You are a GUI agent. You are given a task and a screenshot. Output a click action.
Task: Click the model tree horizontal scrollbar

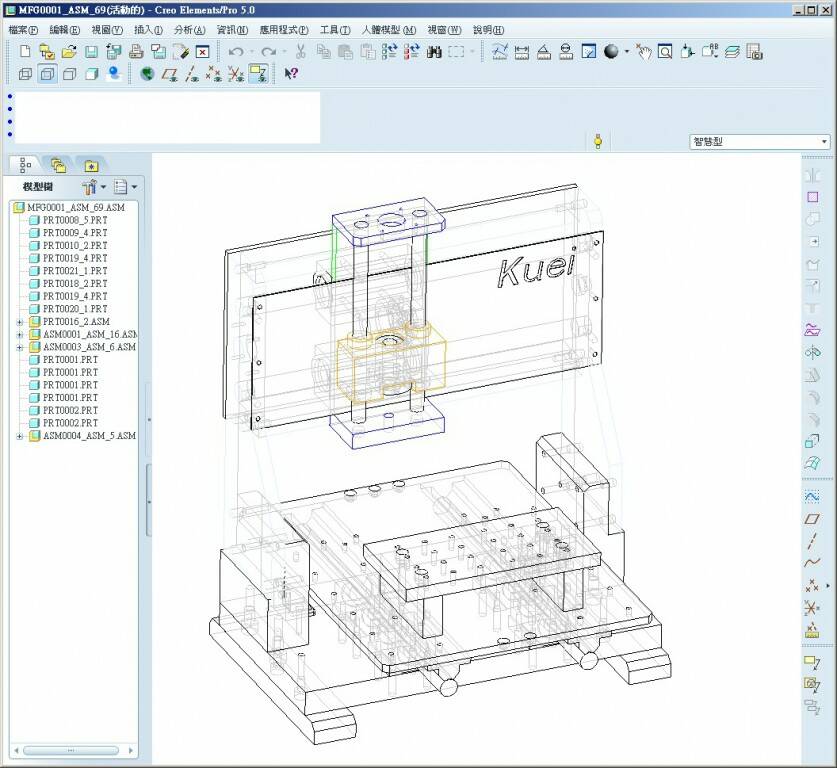pos(70,750)
